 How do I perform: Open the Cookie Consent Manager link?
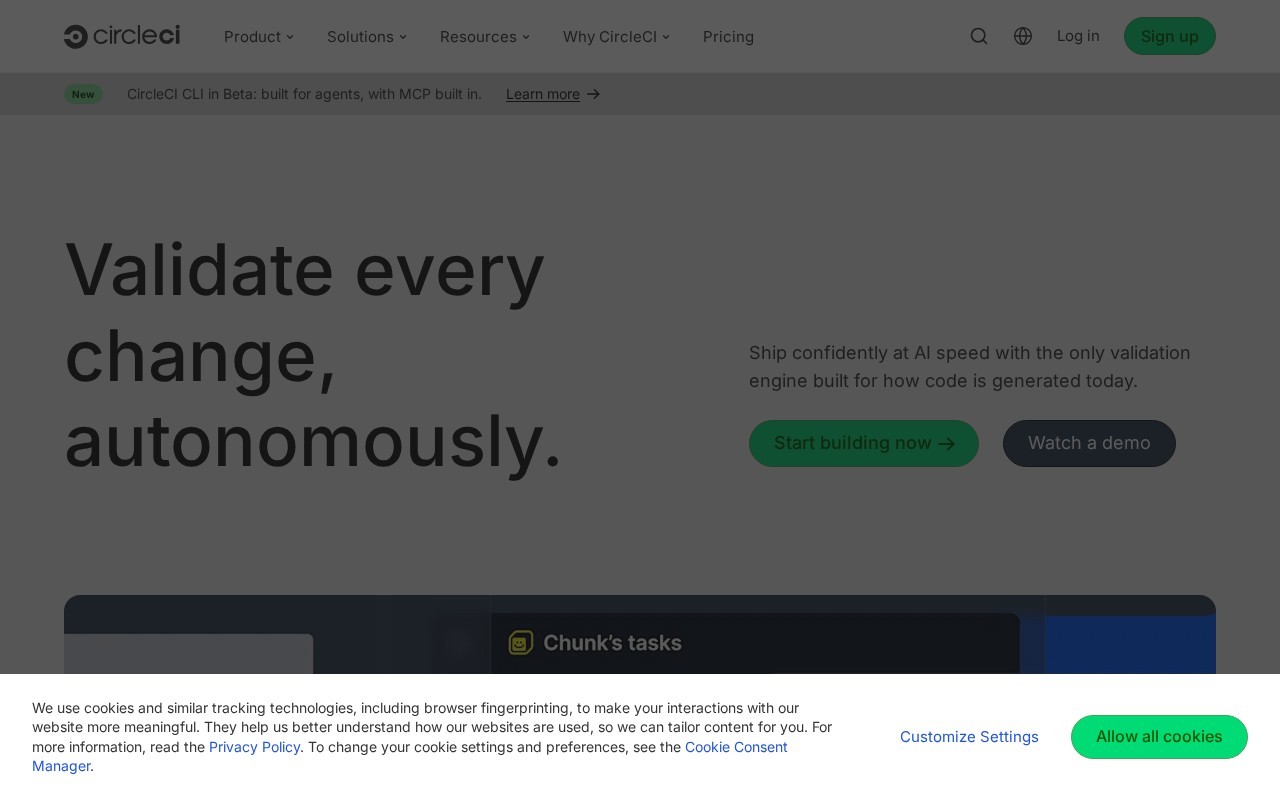coord(410,756)
